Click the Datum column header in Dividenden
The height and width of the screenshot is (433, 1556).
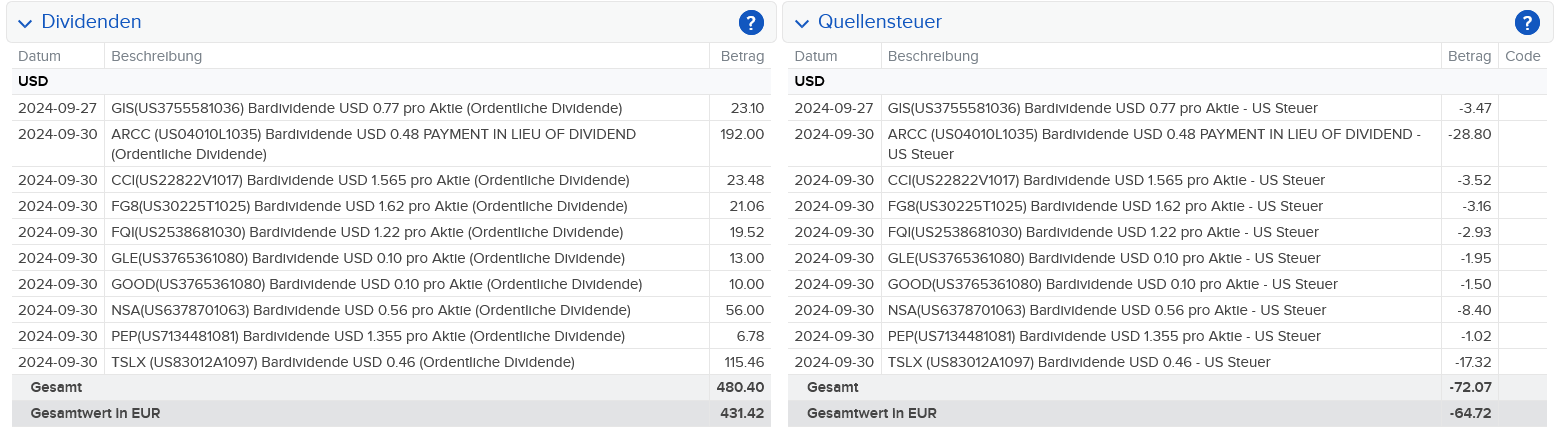pos(39,56)
